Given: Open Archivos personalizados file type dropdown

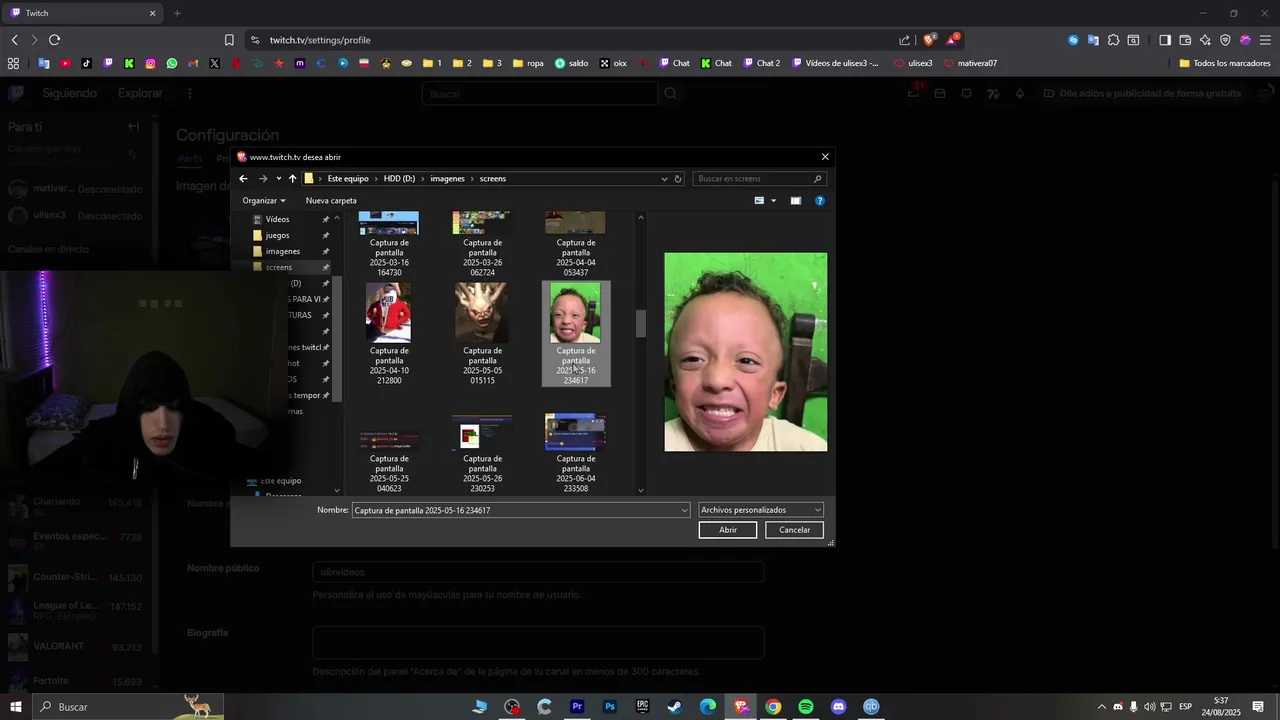Looking at the screenshot, I should tap(761, 510).
